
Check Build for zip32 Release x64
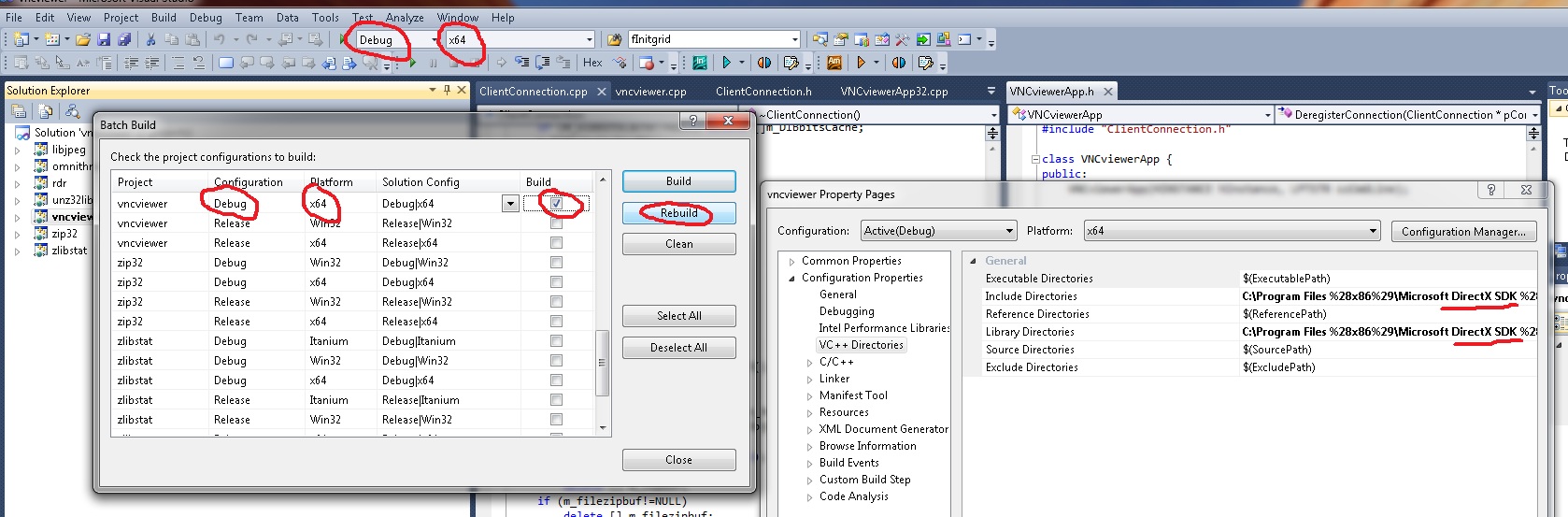[556, 321]
